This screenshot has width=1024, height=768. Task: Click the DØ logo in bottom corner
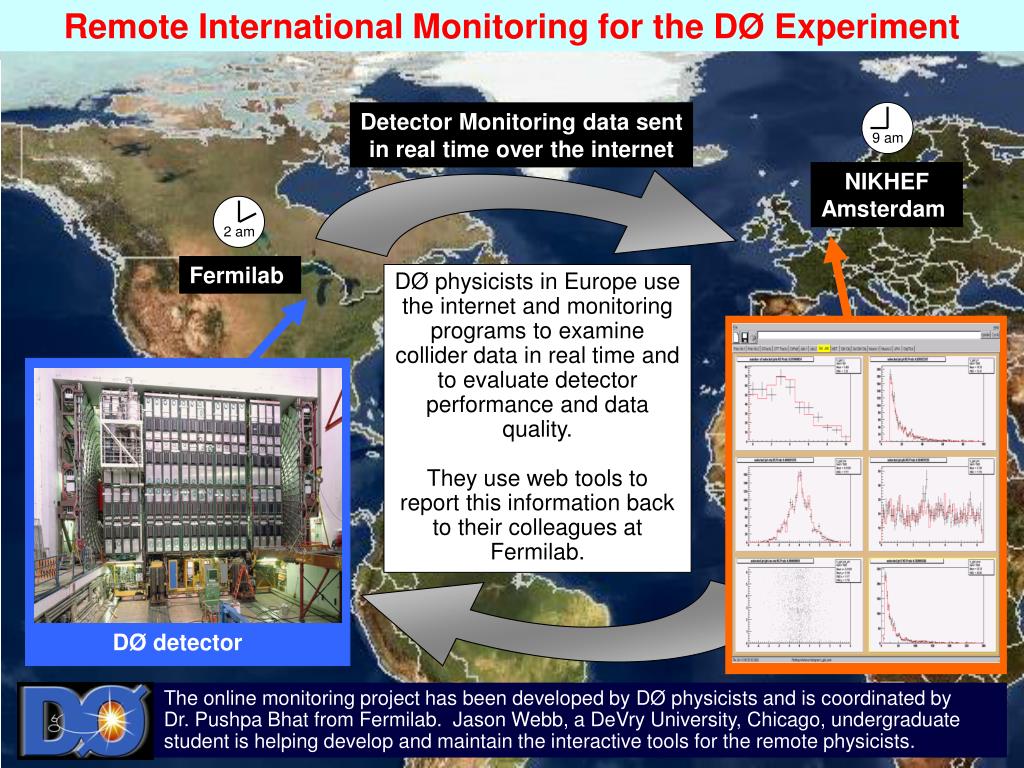[x=86, y=721]
